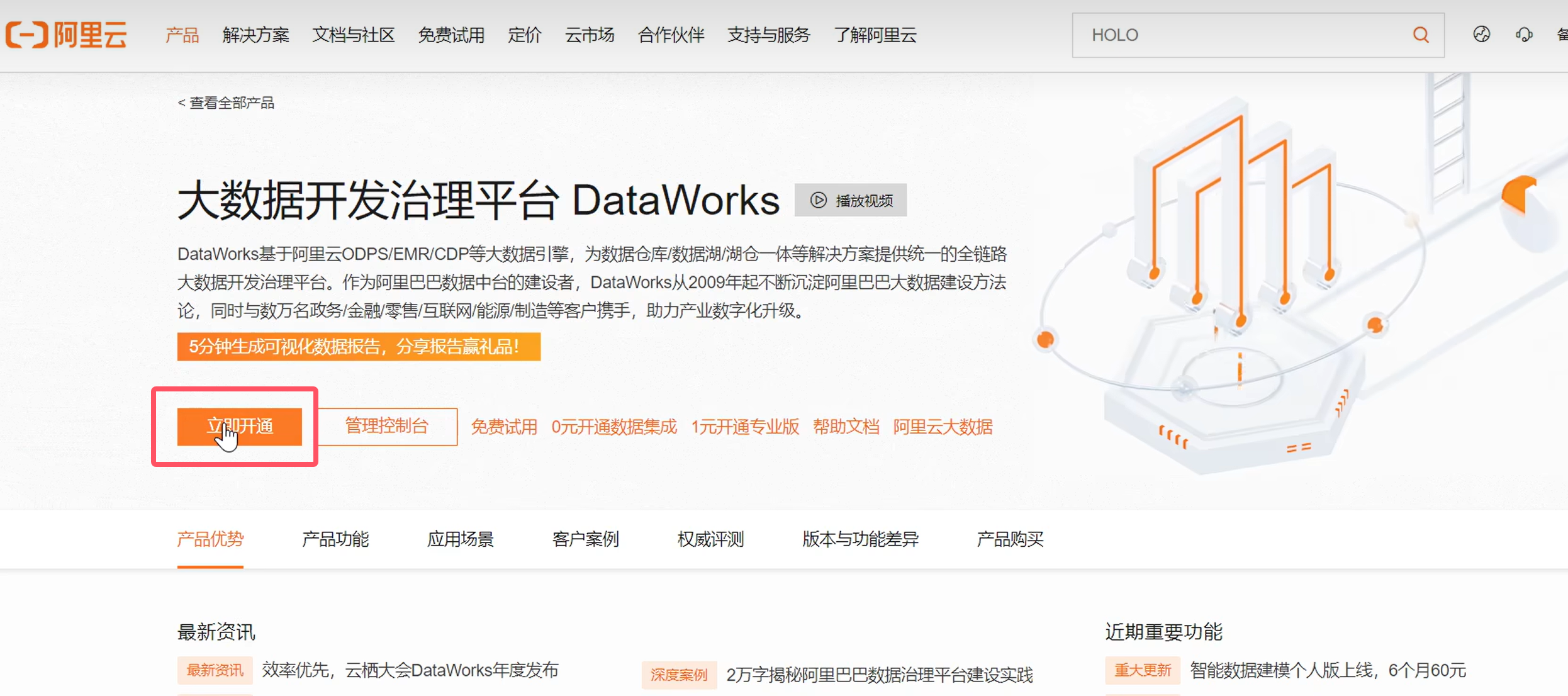The image size is (1568, 696).
Task: Open news 效率优先，云栖大会DataWorks年度发布
Action: (410, 670)
